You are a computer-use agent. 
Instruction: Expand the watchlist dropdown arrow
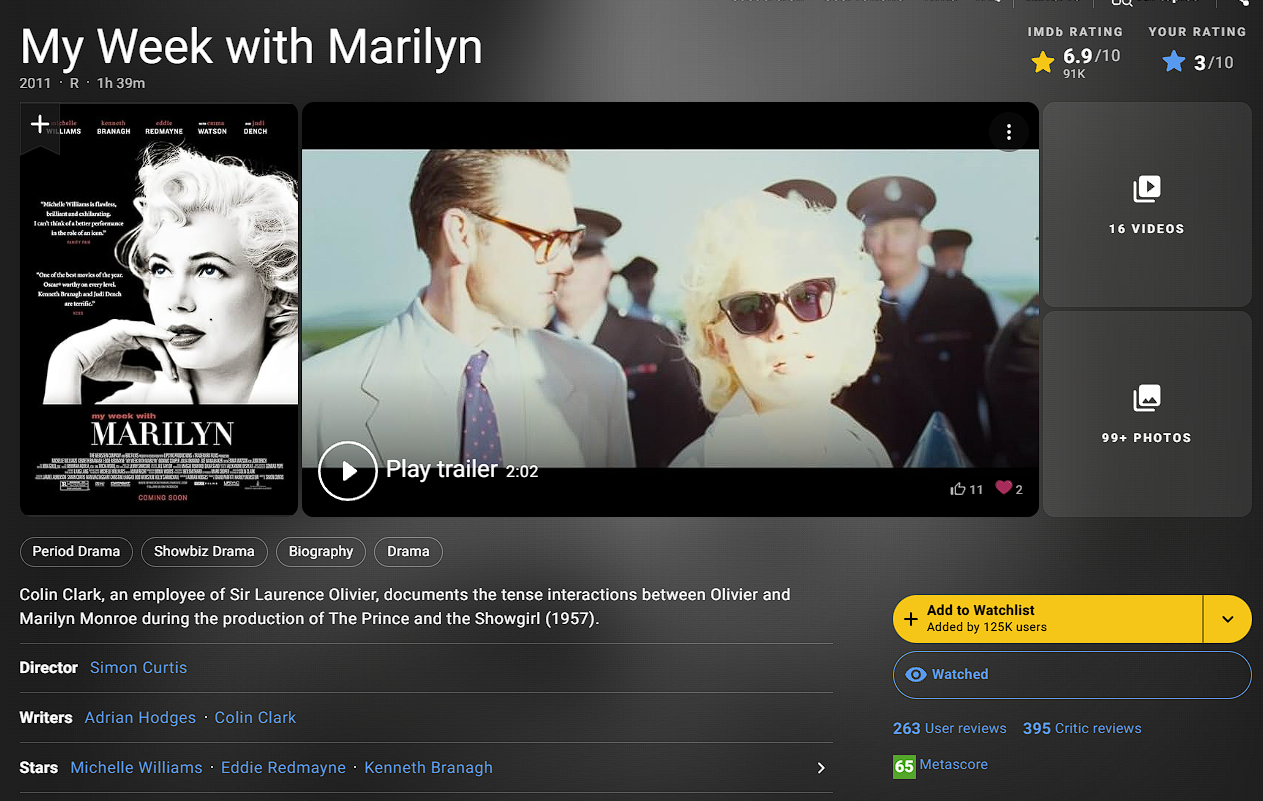point(1228,619)
